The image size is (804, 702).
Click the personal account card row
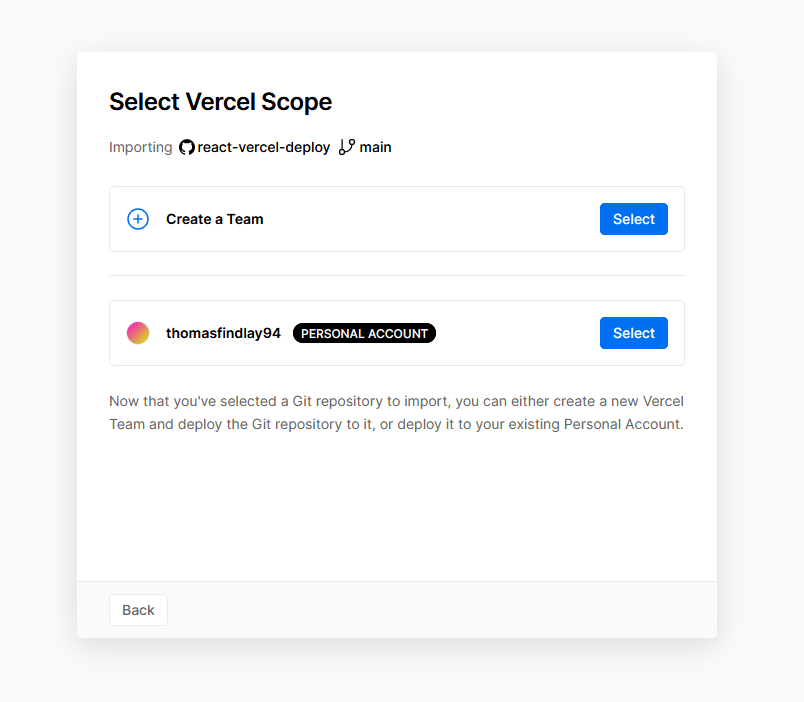point(397,333)
